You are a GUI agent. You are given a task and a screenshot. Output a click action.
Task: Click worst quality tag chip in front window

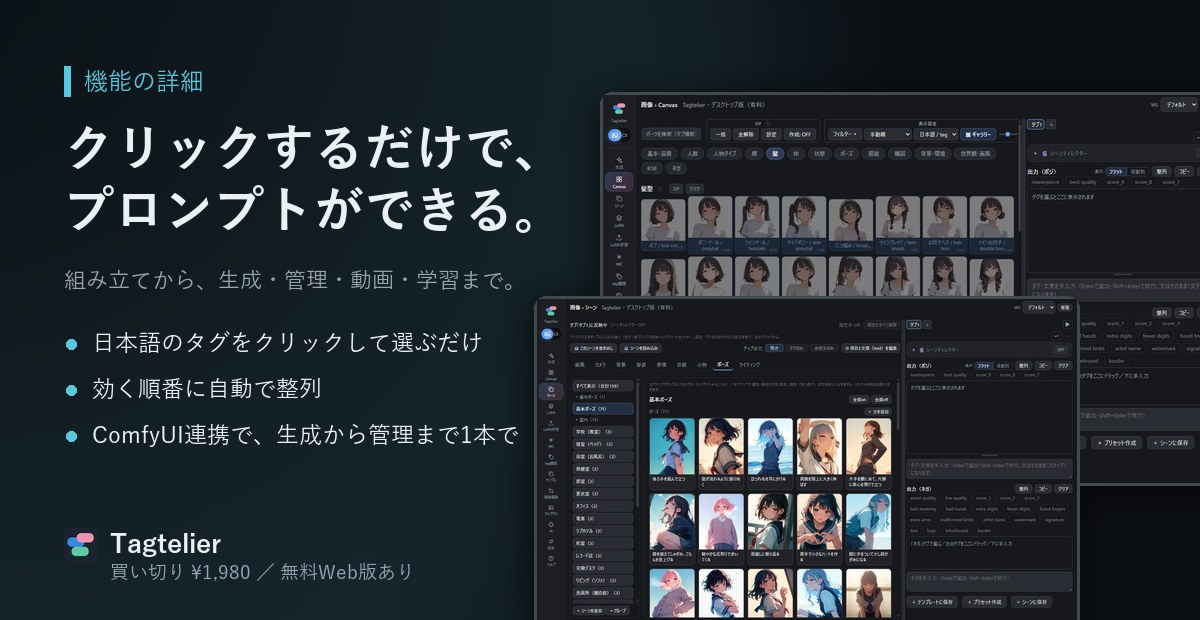[923, 498]
